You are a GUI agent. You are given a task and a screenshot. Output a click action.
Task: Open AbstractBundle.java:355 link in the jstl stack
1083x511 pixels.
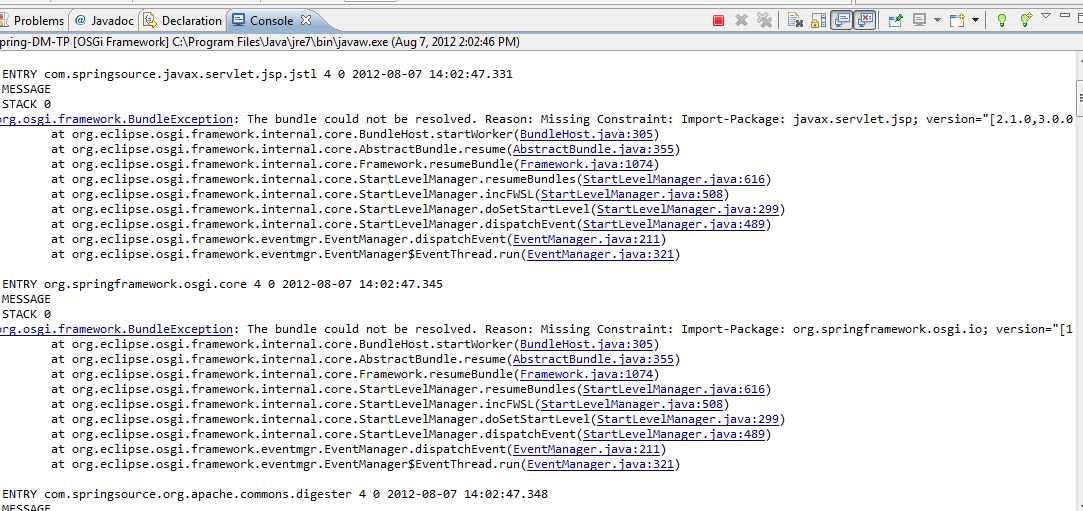(593, 149)
